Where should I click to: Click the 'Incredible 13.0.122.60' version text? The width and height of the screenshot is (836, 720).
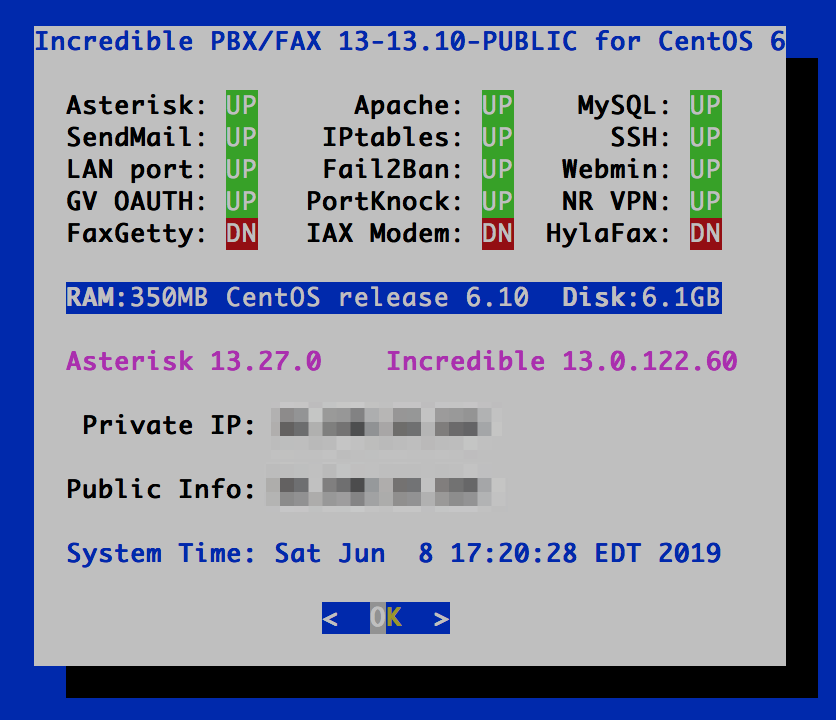[x=562, y=362]
